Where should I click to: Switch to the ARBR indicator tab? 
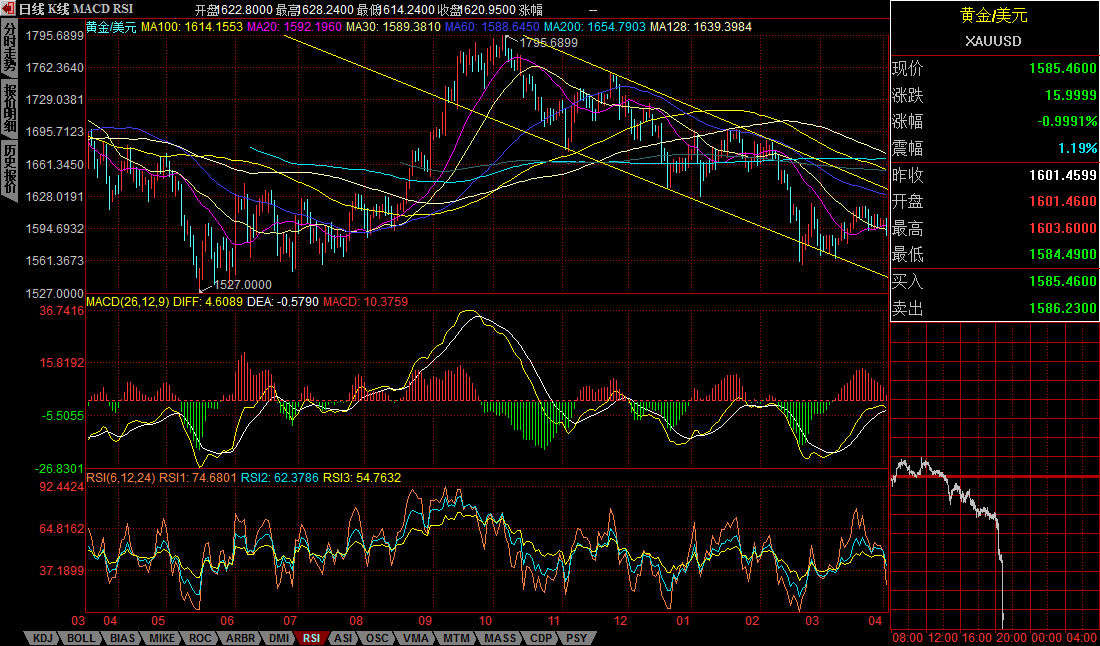point(240,638)
